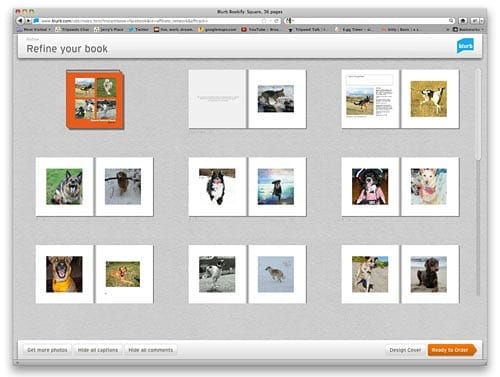Click the magnifying glass search icon
The height and width of the screenshot is (377, 500).
pyautogui.click(x=451, y=21)
